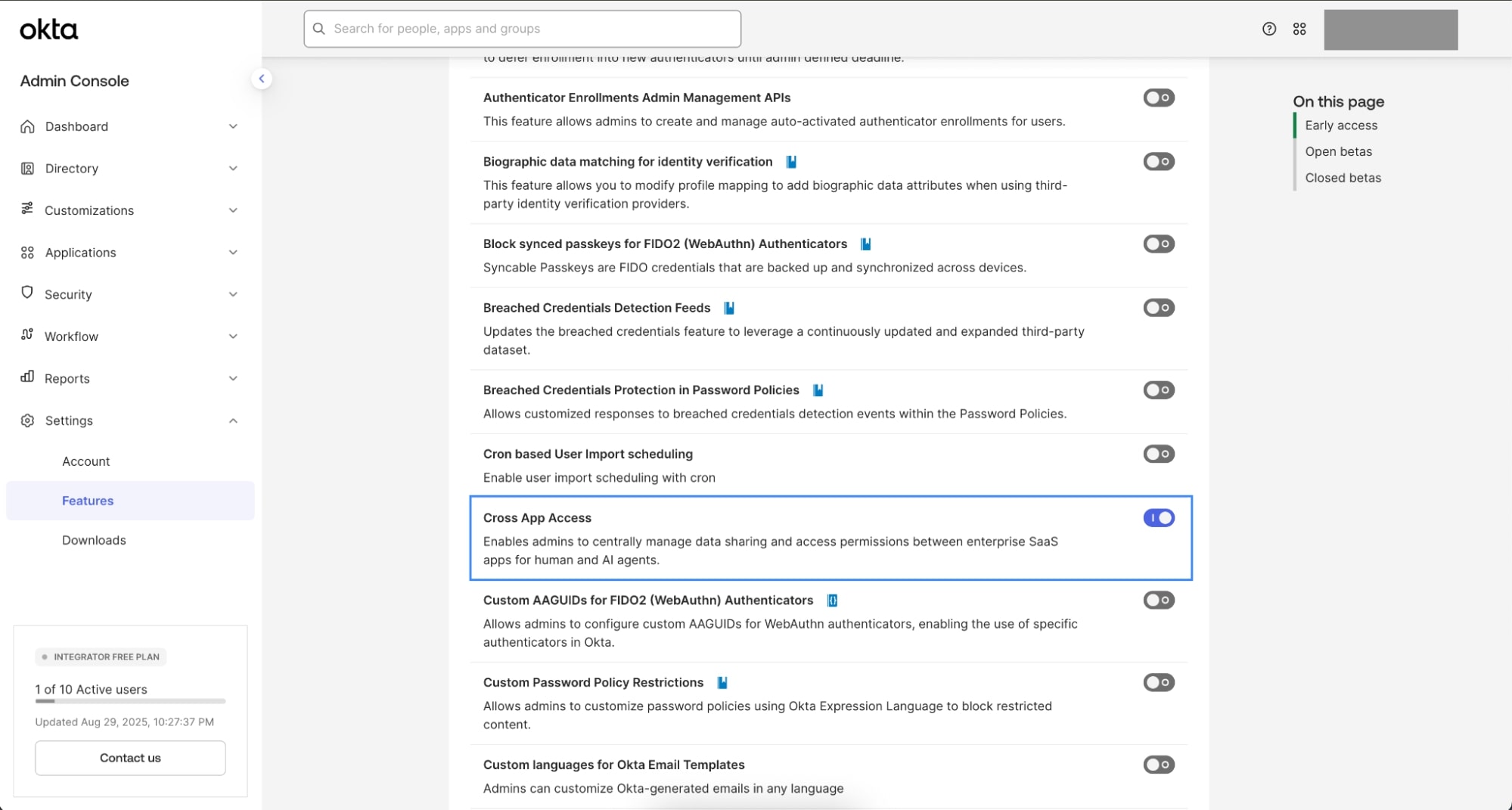The height and width of the screenshot is (810, 1512).
Task: Expand the Security menu chevron
Action: click(233, 294)
